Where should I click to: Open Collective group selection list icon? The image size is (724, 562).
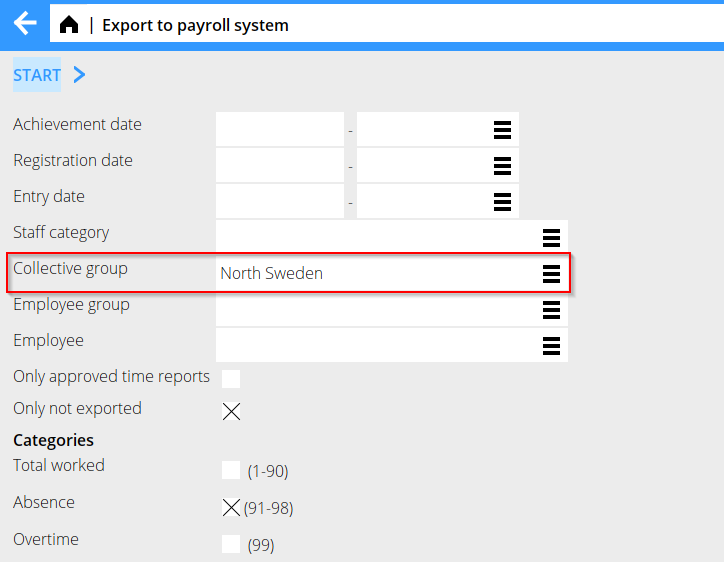pyautogui.click(x=550, y=274)
